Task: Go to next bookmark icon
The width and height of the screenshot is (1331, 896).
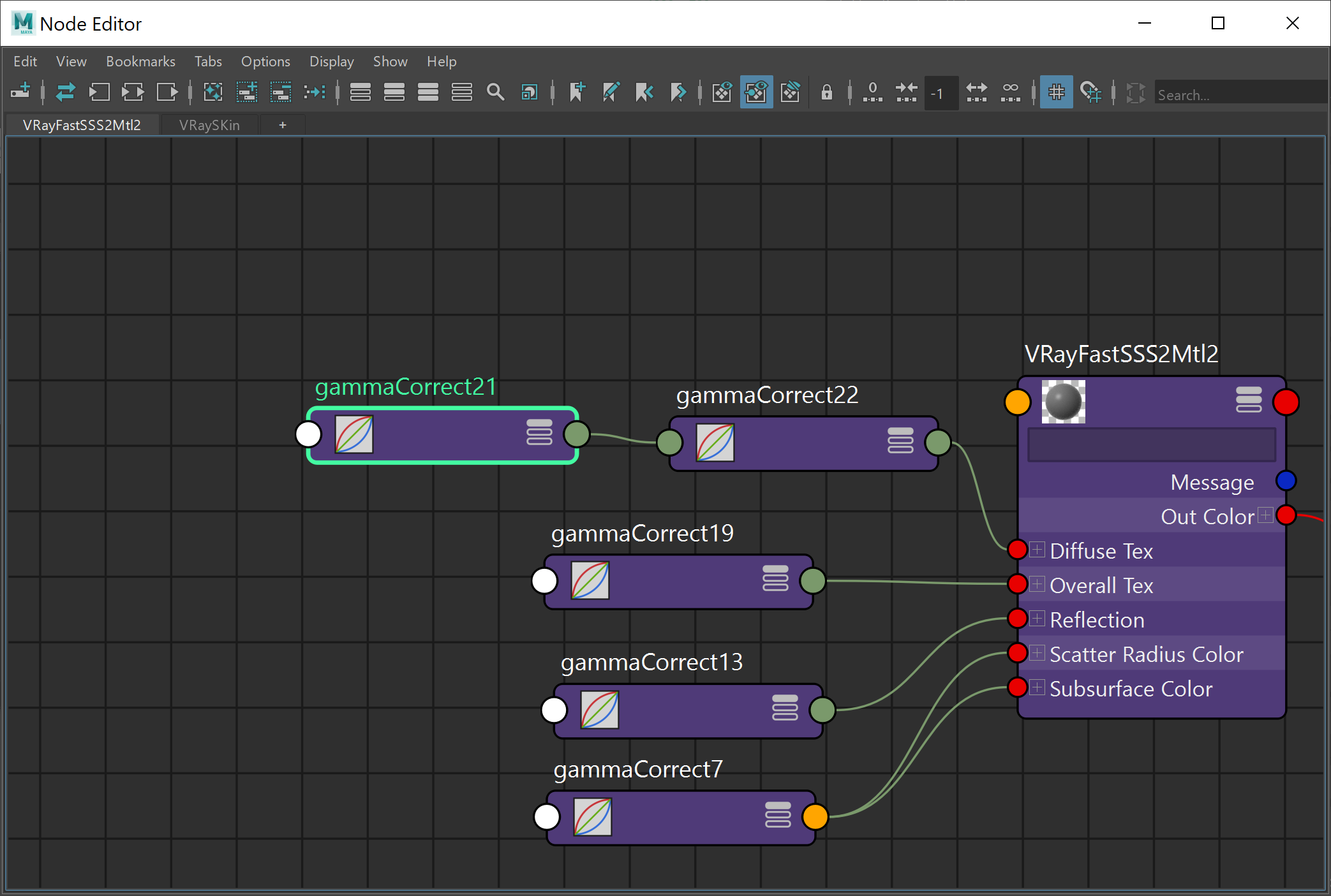Action: [x=678, y=92]
